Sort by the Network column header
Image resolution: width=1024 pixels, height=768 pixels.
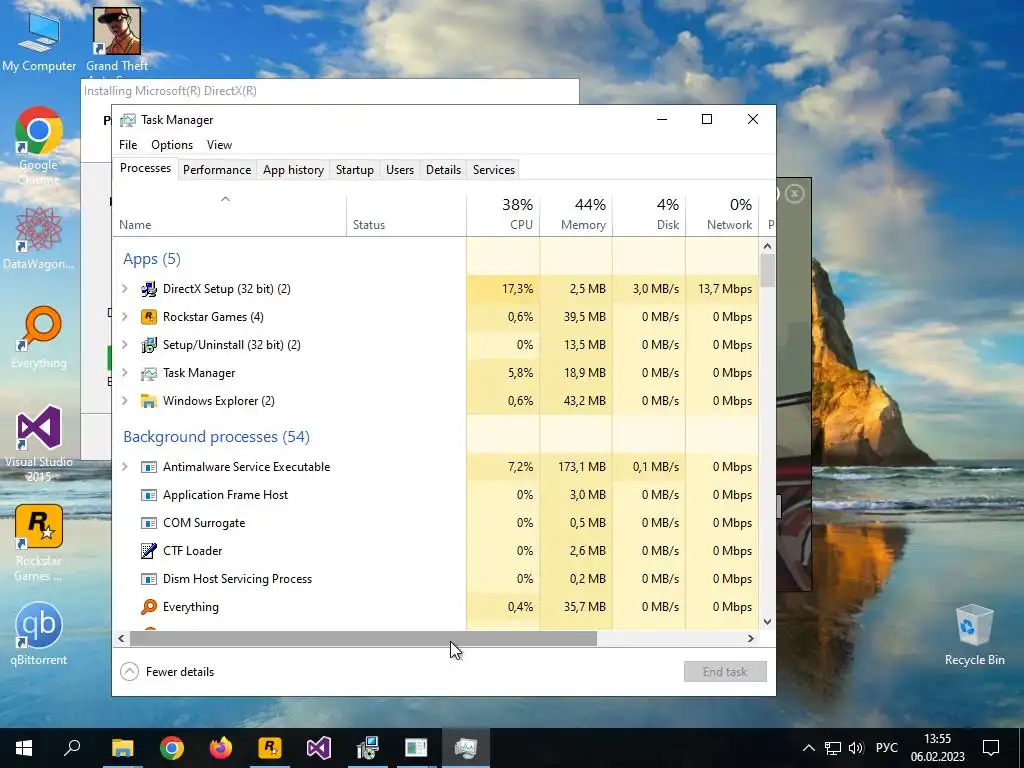[722, 214]
